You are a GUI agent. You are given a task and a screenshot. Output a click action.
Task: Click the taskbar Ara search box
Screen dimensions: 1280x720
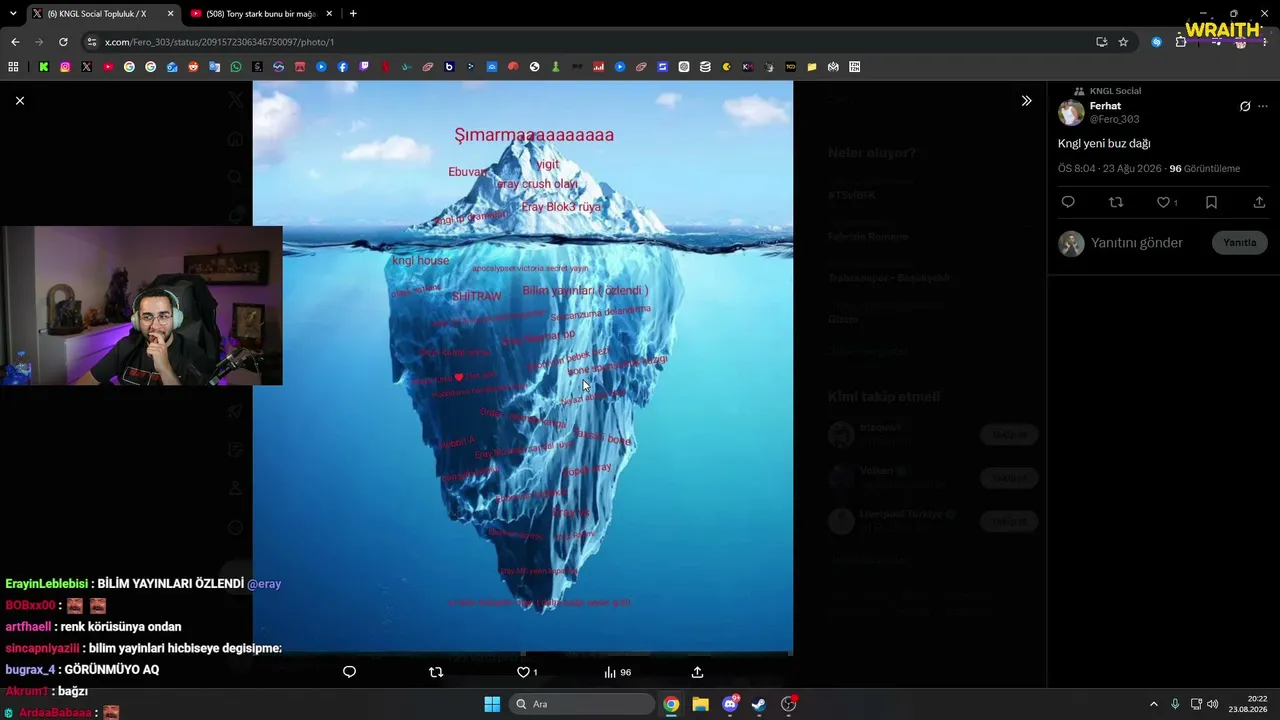point(583,704)
